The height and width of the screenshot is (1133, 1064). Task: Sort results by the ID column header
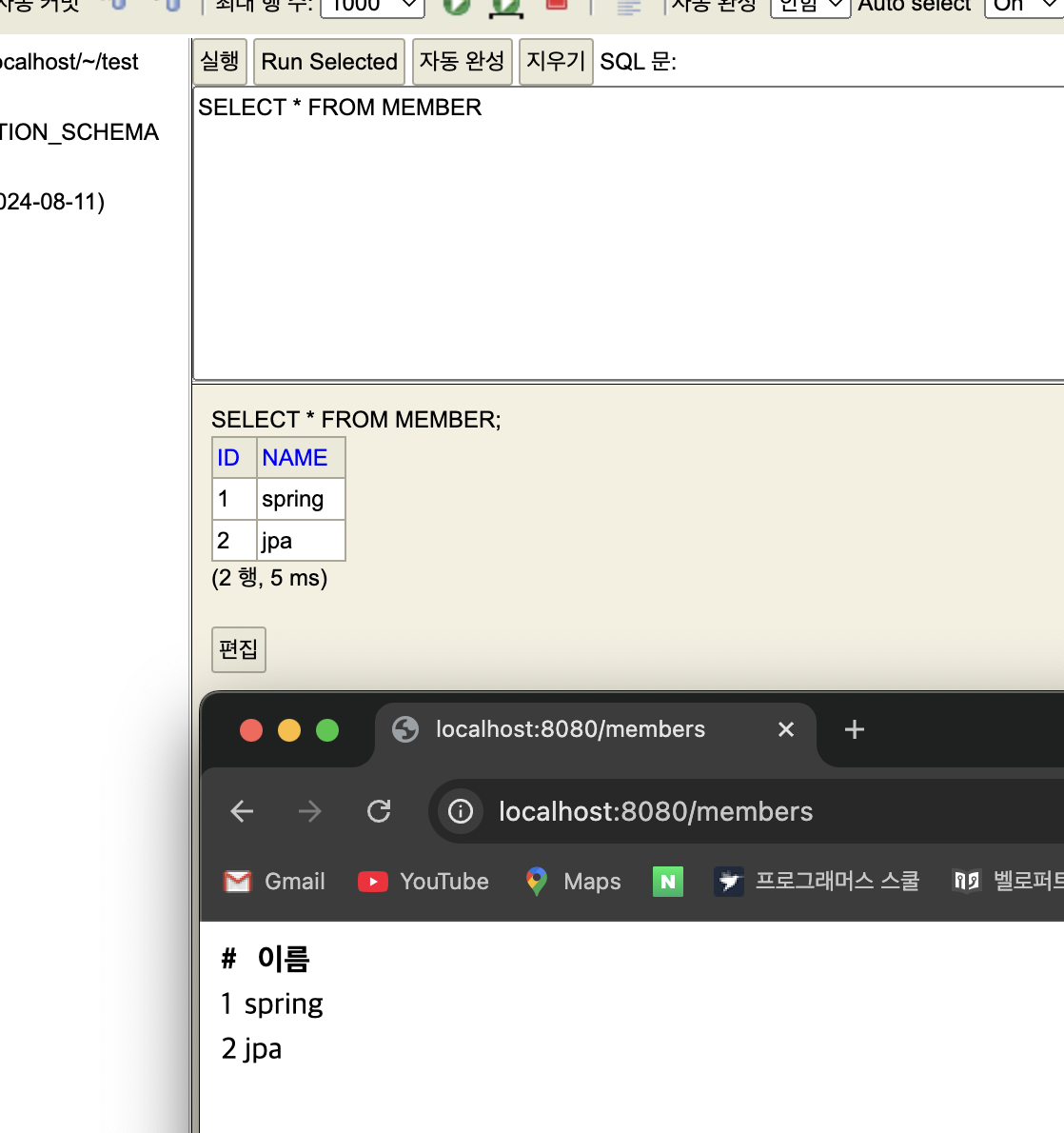(x=228, y=457)
